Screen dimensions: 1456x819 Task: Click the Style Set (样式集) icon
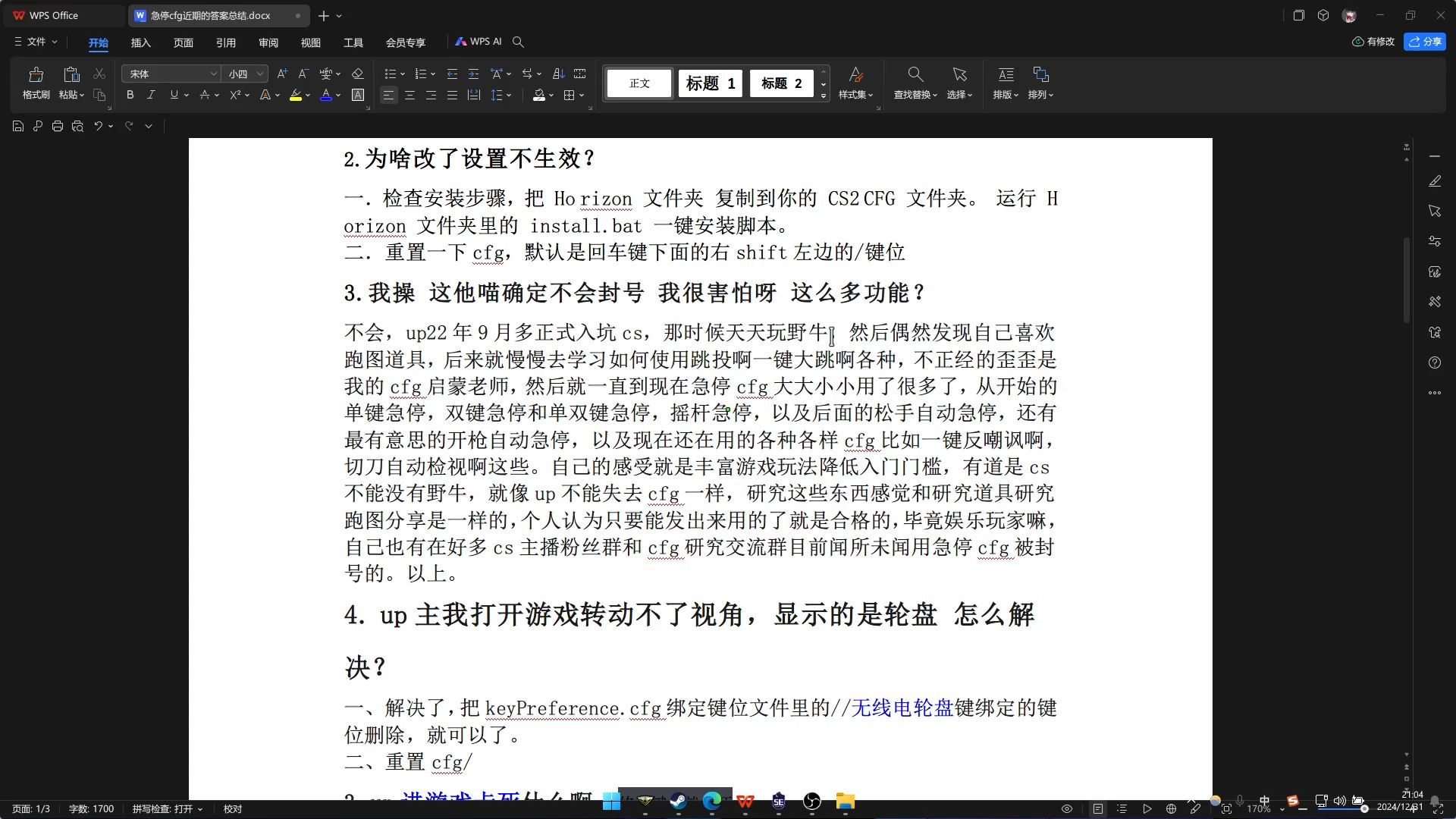[x=855, y=83]
